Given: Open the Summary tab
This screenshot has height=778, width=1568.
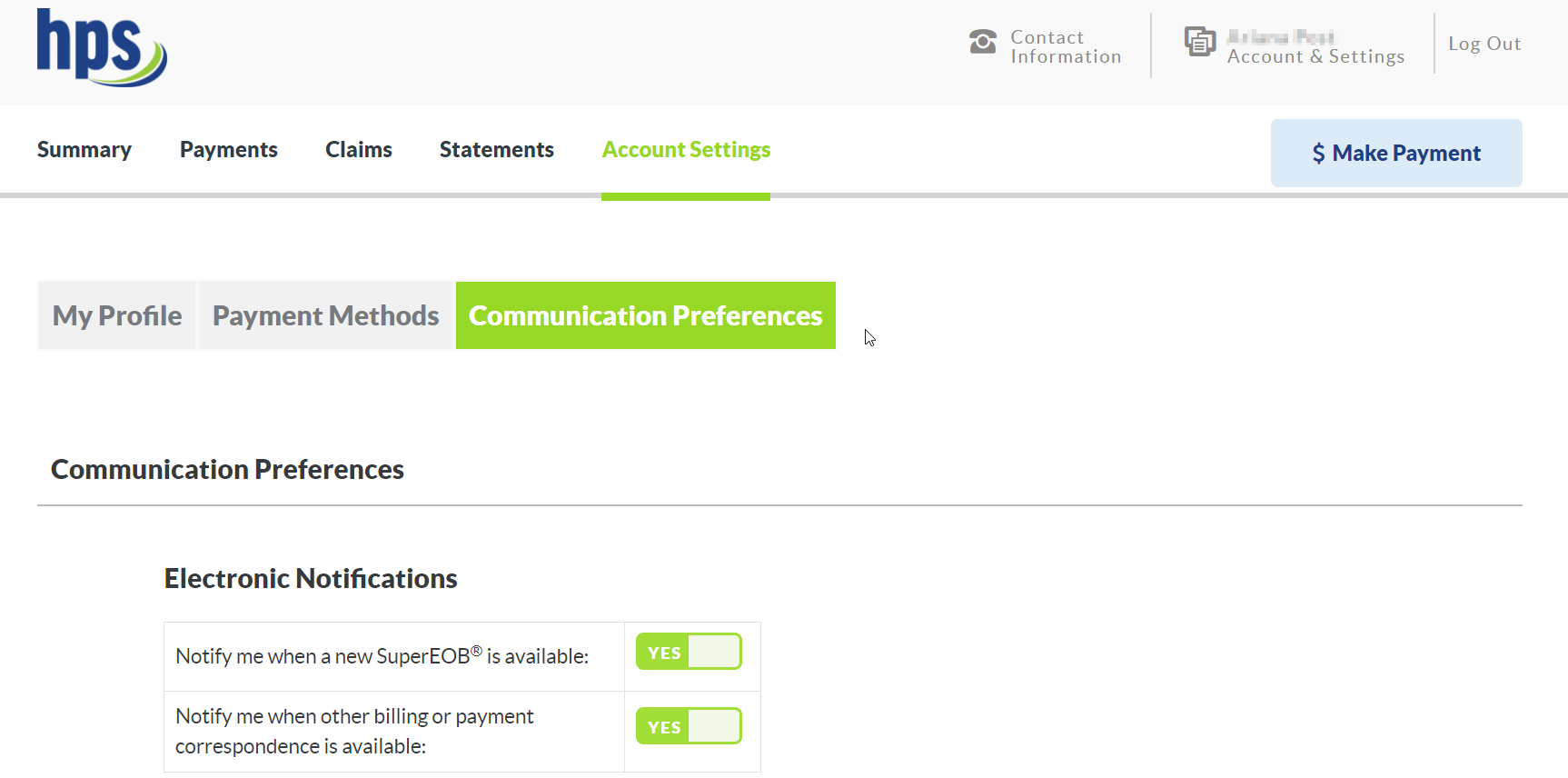Looking at the screenshot, I should tap(84, 150).
